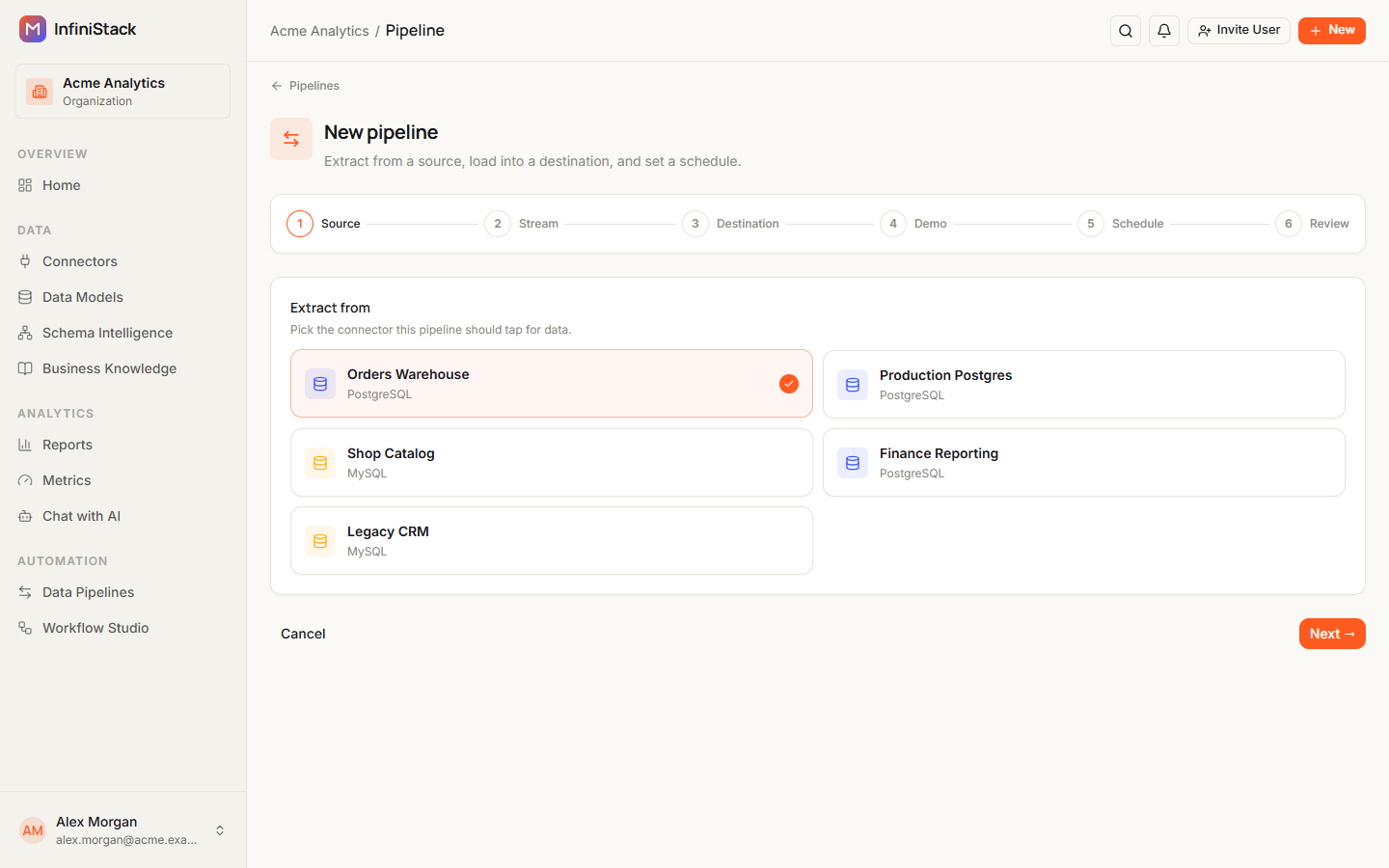Open the Acme Analytics organization selector
1389x868 pixels.
click(x=123, y=92)
